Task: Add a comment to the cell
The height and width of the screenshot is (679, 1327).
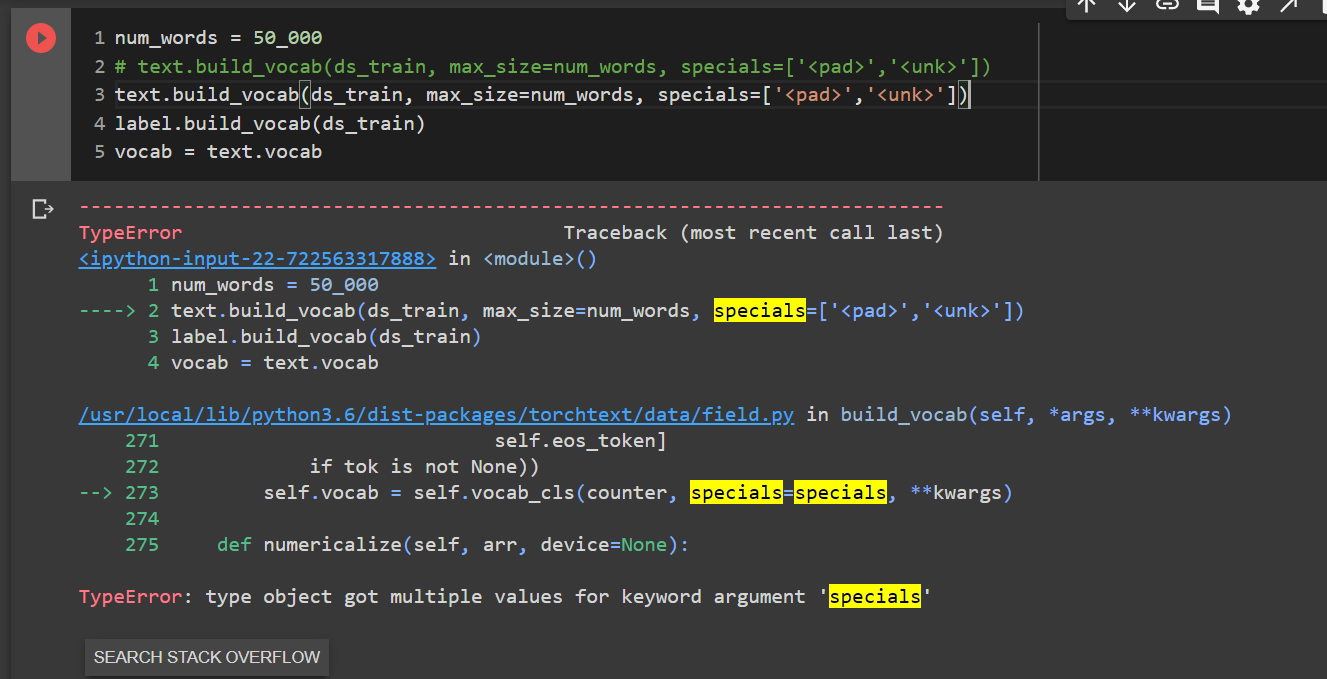Action: point(1208,5)
